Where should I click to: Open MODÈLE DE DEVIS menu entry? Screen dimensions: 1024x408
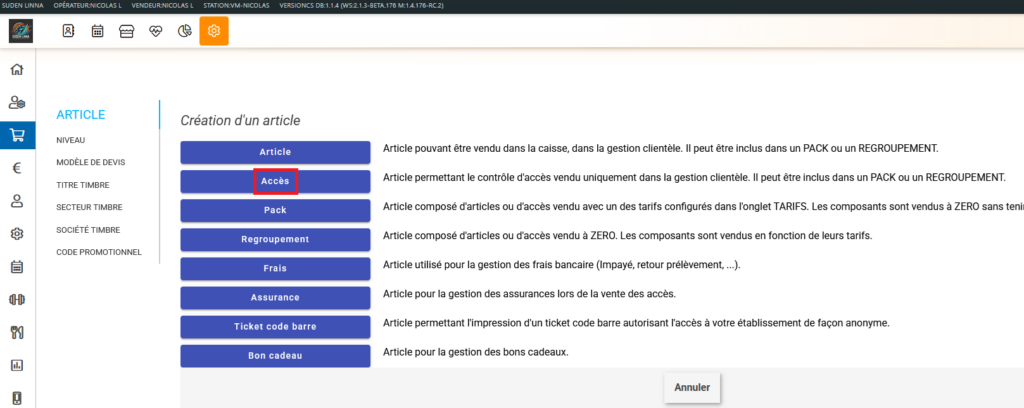91,162
